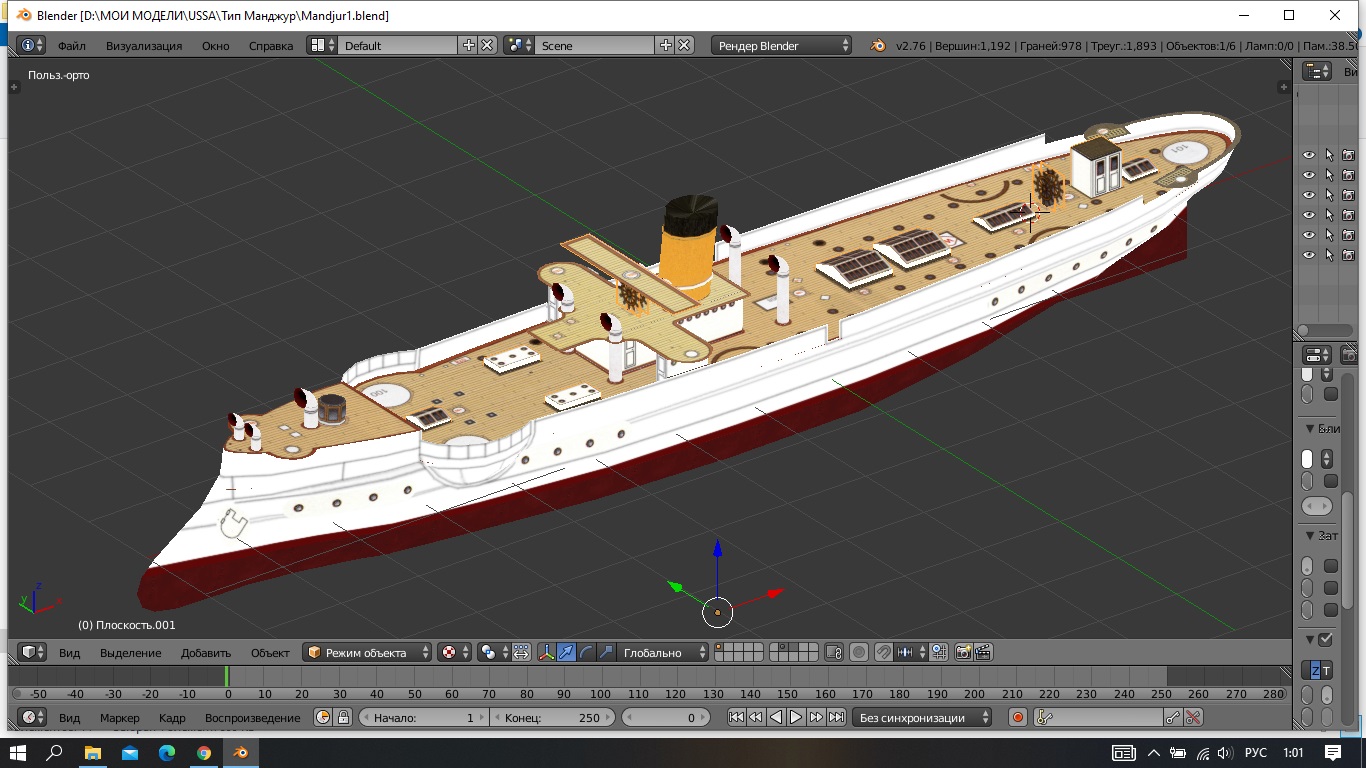Click the Конец end frame field

coord(552,718)
